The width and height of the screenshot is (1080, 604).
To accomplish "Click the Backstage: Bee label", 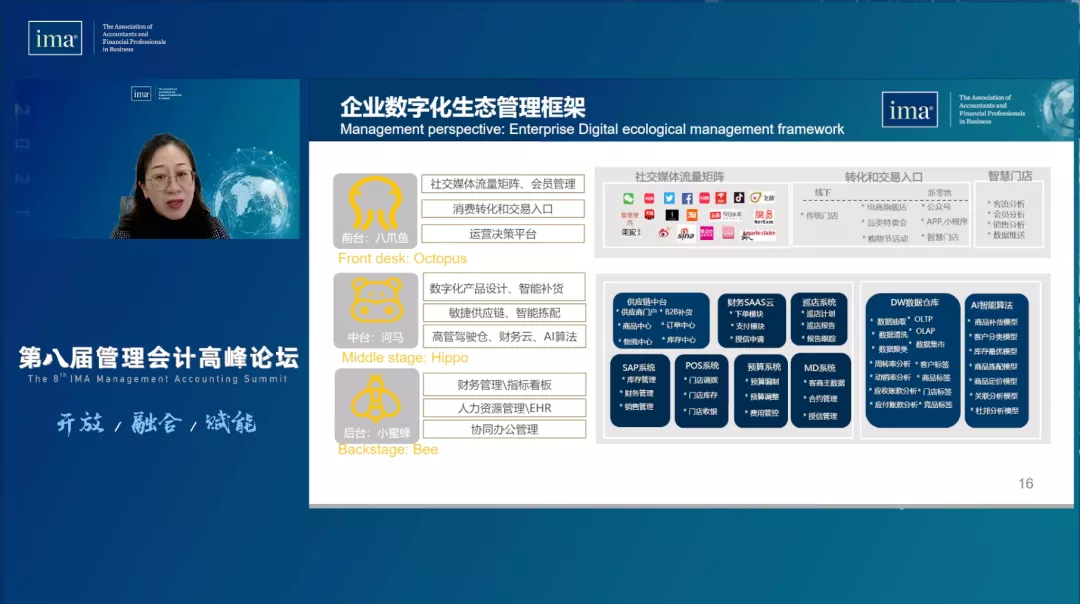I will pos(388,449).
